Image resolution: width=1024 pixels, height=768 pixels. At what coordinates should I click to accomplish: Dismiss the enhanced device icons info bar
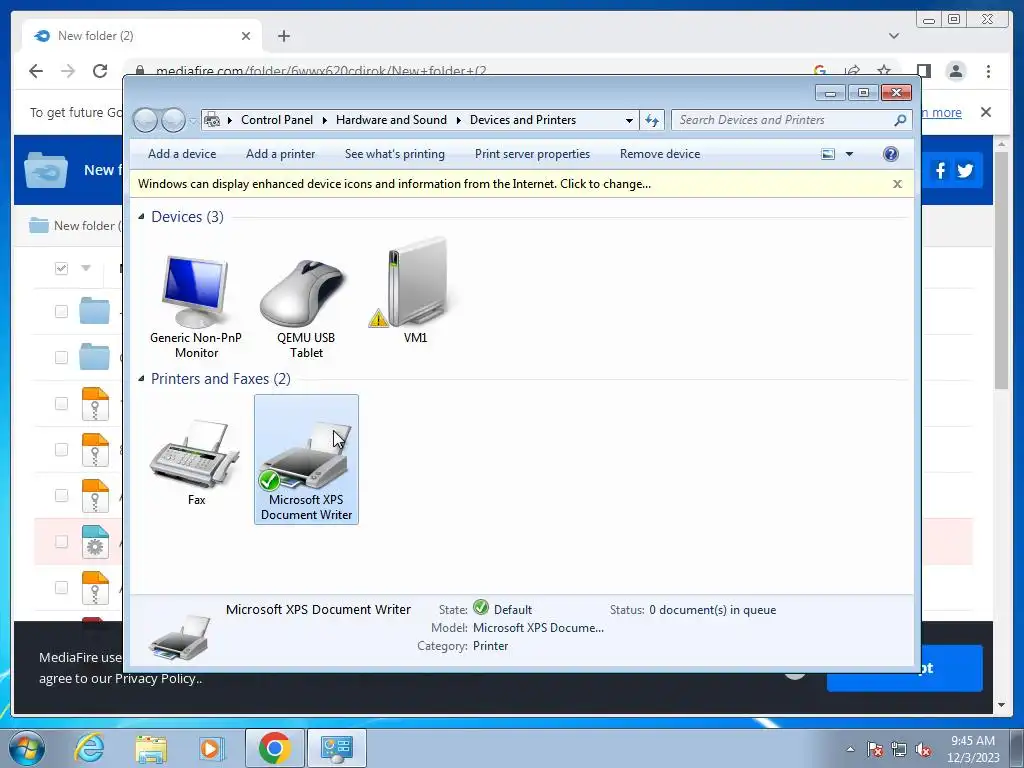coord(897,184)
